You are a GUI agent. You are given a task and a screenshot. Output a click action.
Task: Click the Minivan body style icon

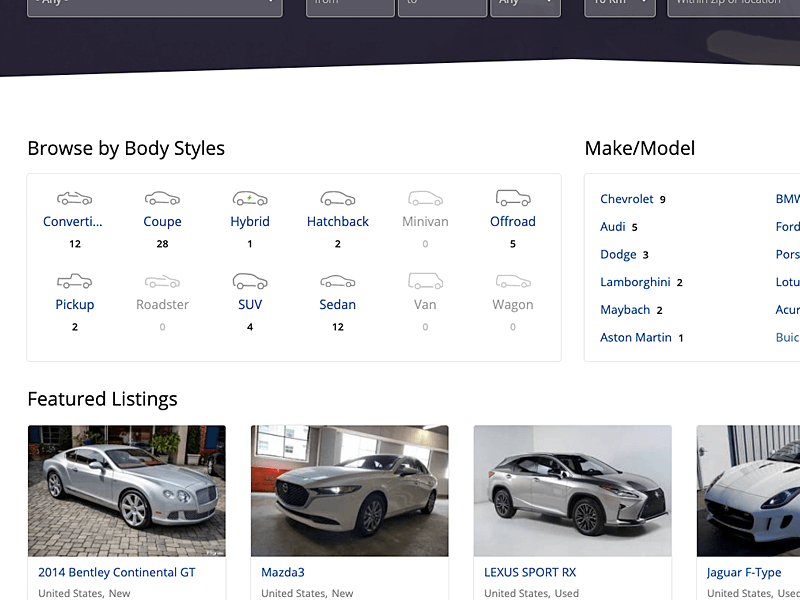tap(426, 198)
